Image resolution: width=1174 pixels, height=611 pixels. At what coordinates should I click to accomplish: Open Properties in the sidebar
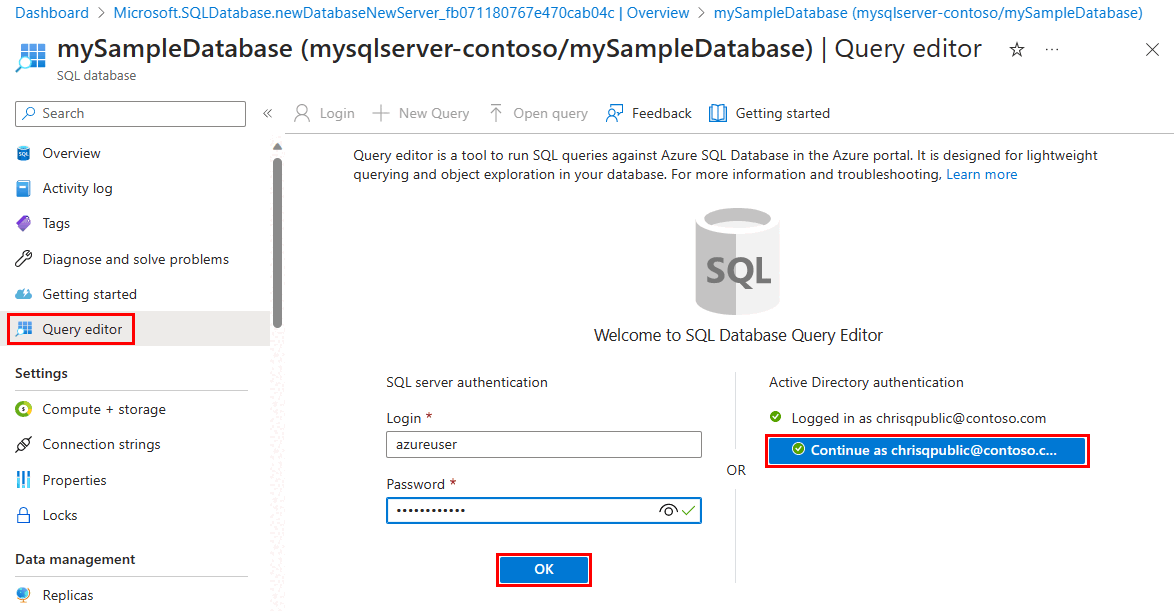tap(74, 480)
